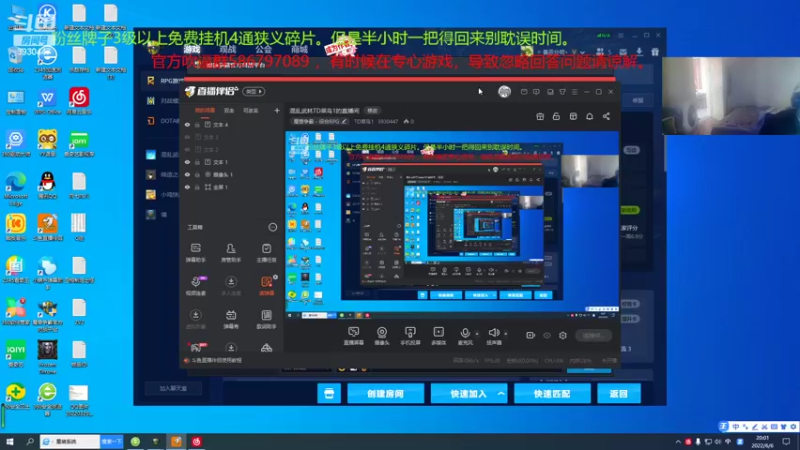
Task: Select the 文本 1 source row
Action: click(232, 162)
